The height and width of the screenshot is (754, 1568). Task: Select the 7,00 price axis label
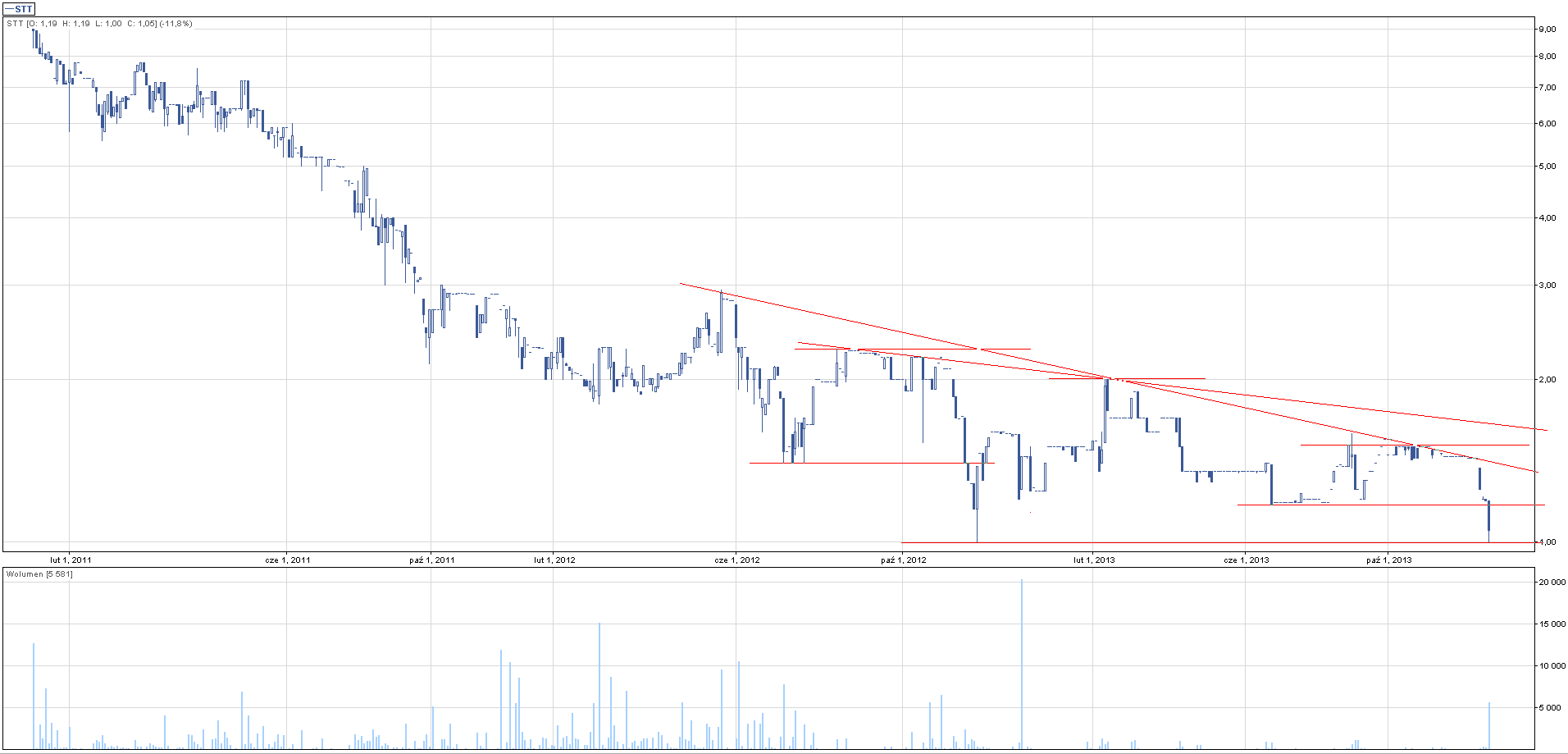[x=1547, y=88]
